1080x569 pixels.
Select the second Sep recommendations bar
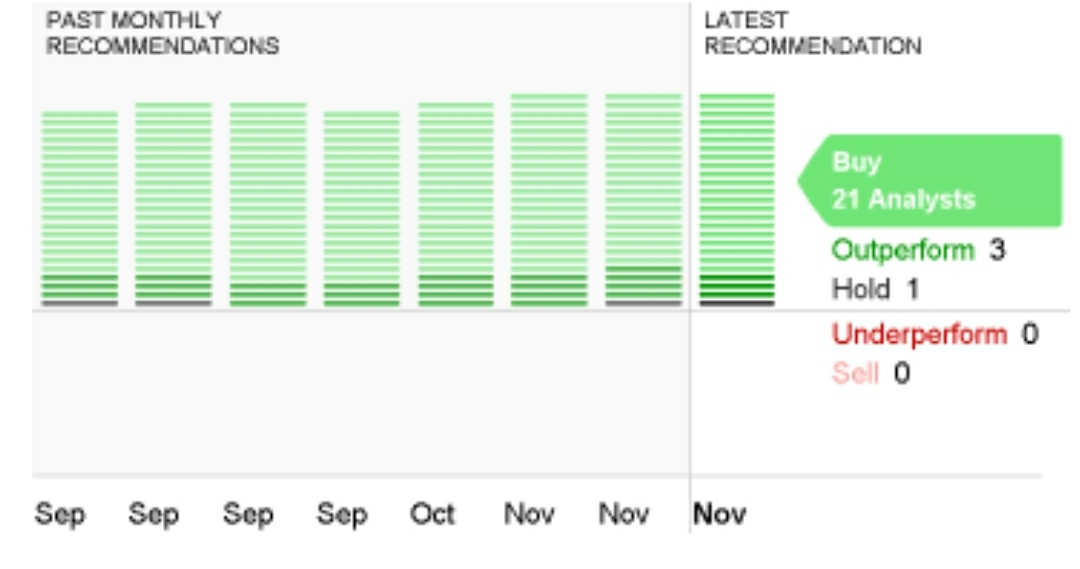[x=174, y=204]
